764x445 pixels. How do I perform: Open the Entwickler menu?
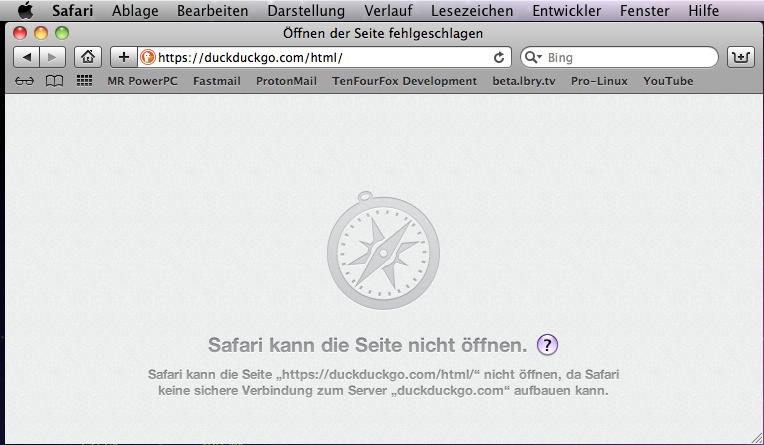pos(566,10)
